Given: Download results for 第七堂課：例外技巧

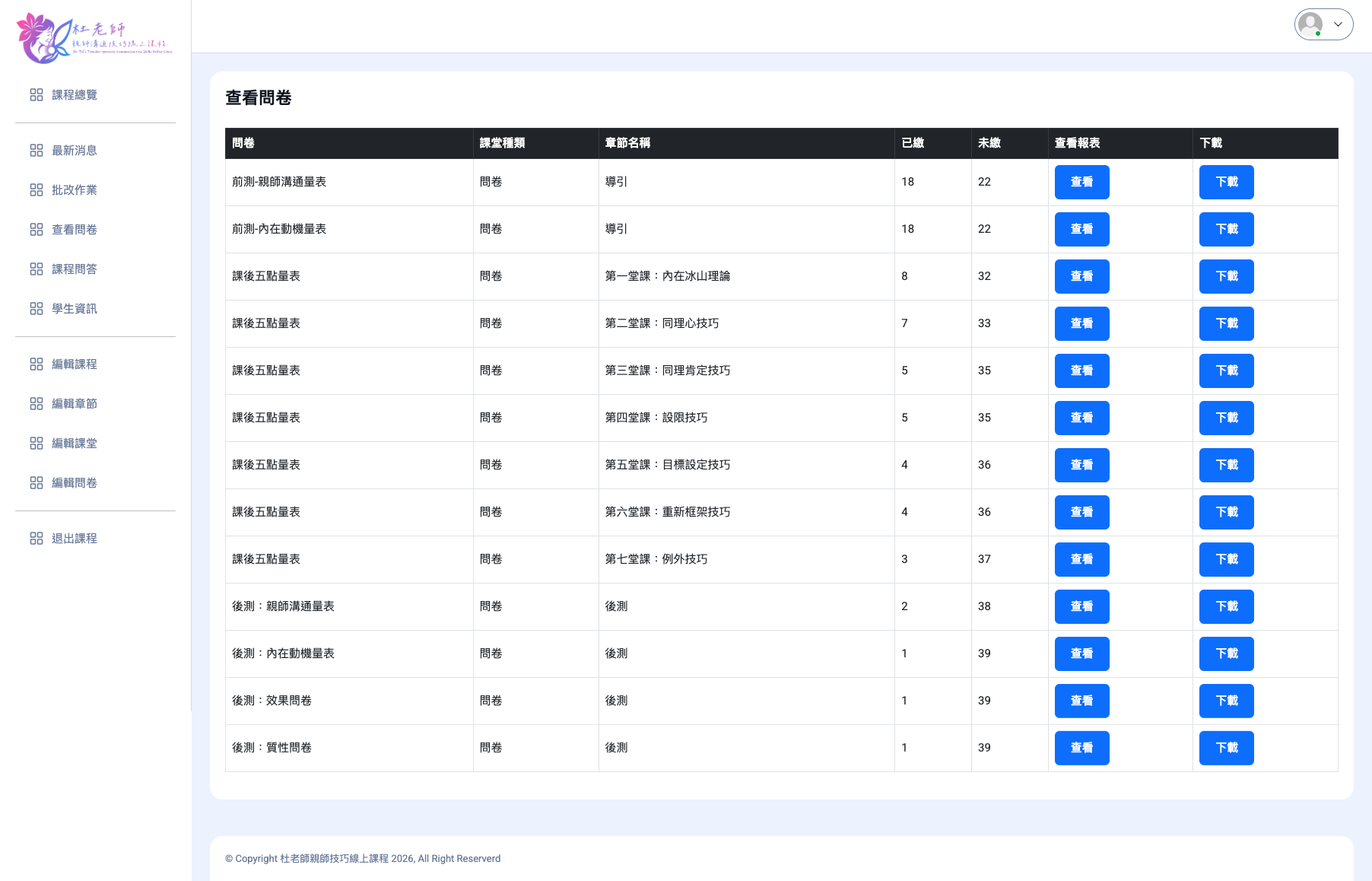Looking at the screenshot, I should tap(1226, 559).
